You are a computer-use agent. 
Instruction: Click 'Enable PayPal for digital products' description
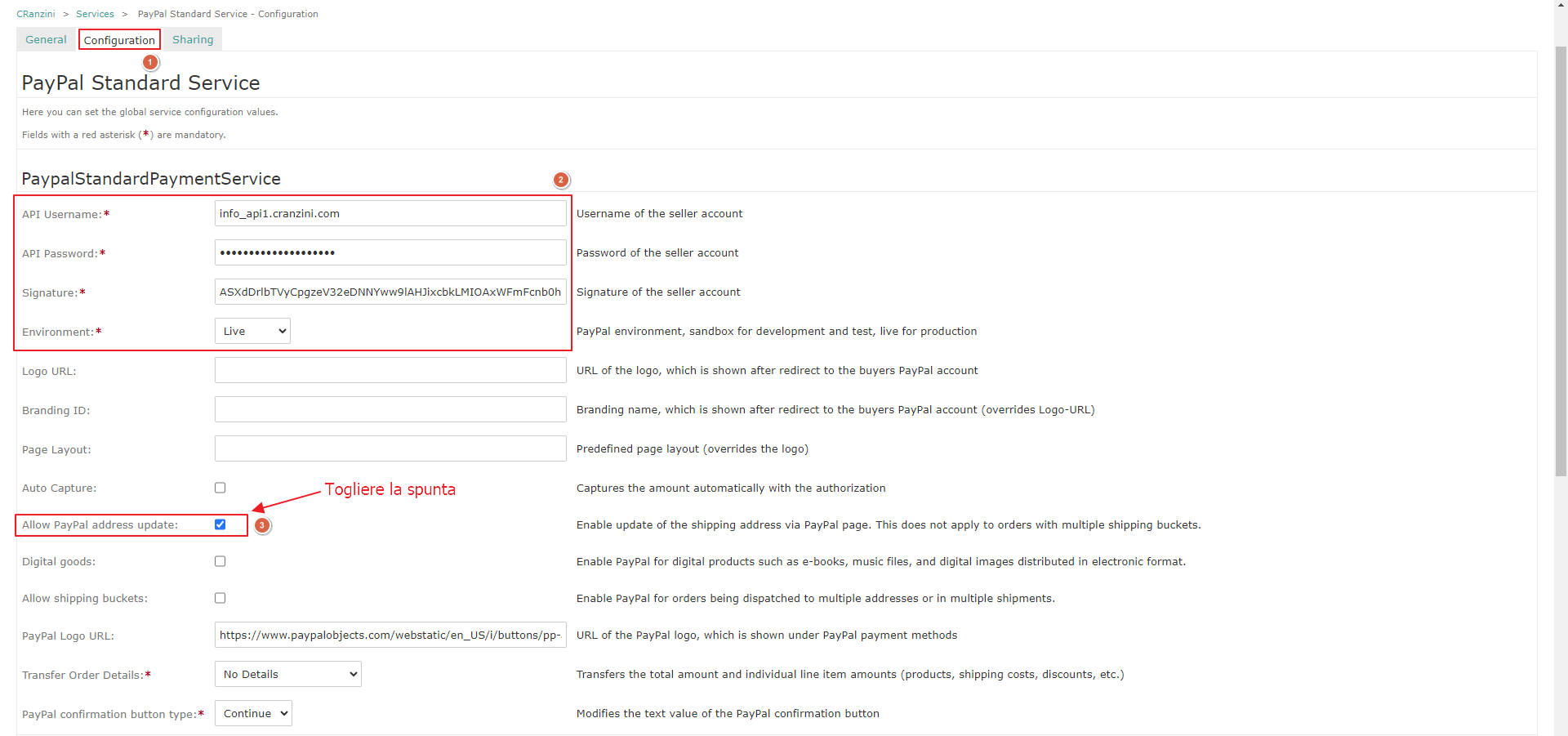pos(881,561)
